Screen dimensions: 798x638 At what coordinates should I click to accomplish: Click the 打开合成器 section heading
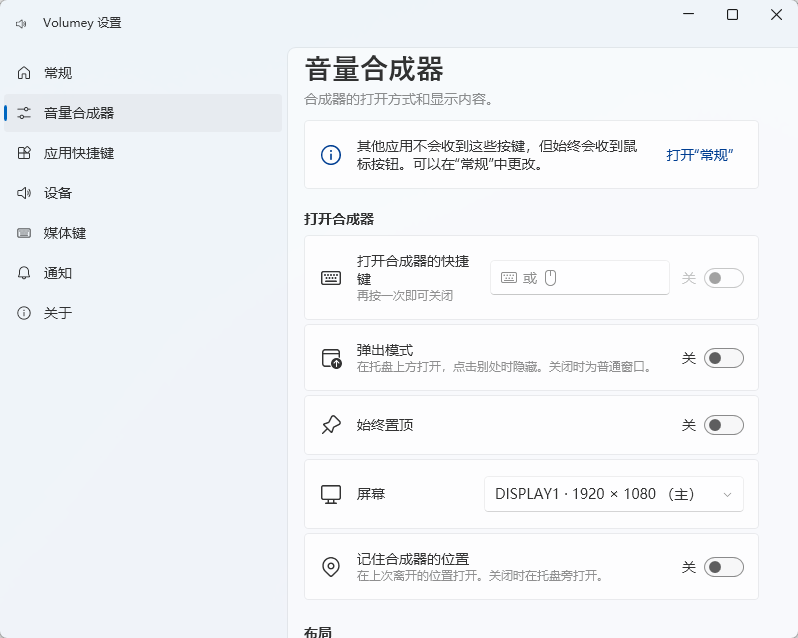coord(339,219)
